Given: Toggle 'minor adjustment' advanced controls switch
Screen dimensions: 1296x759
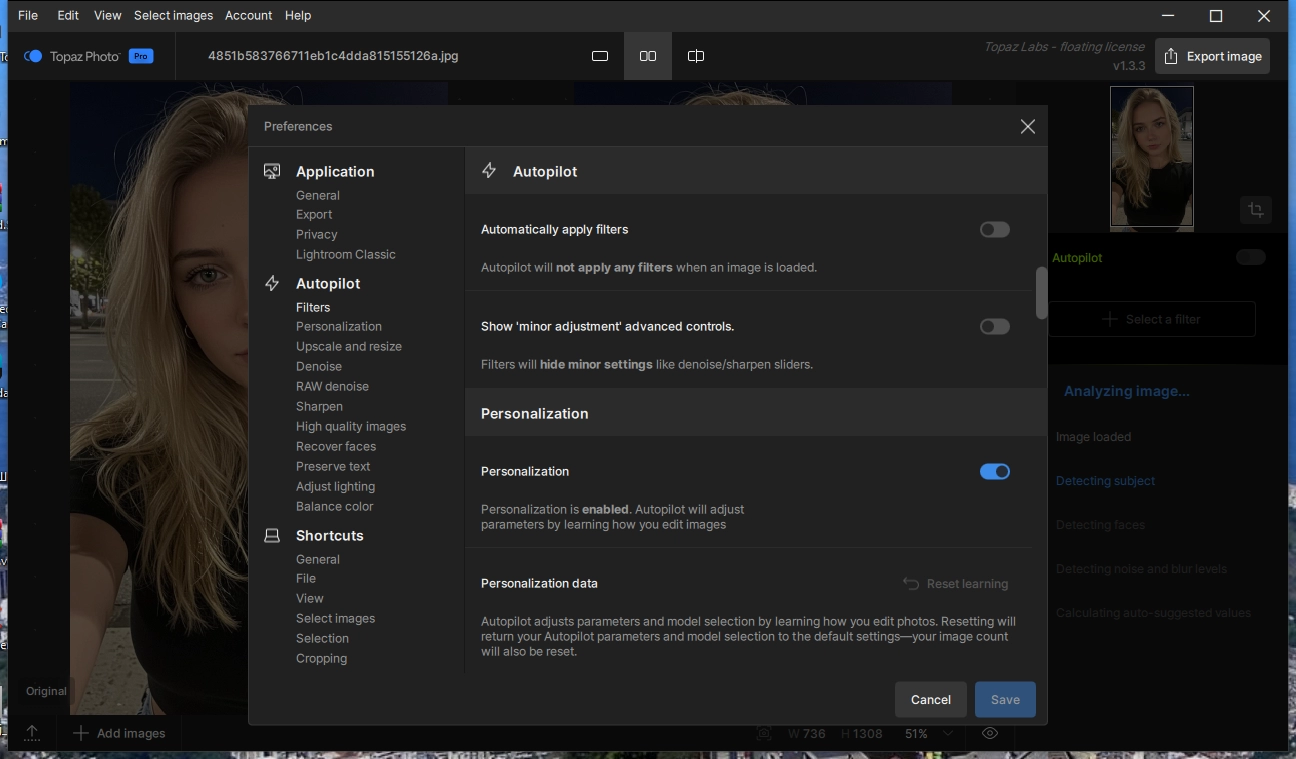Looking at the screenshot, I should 994,327.
